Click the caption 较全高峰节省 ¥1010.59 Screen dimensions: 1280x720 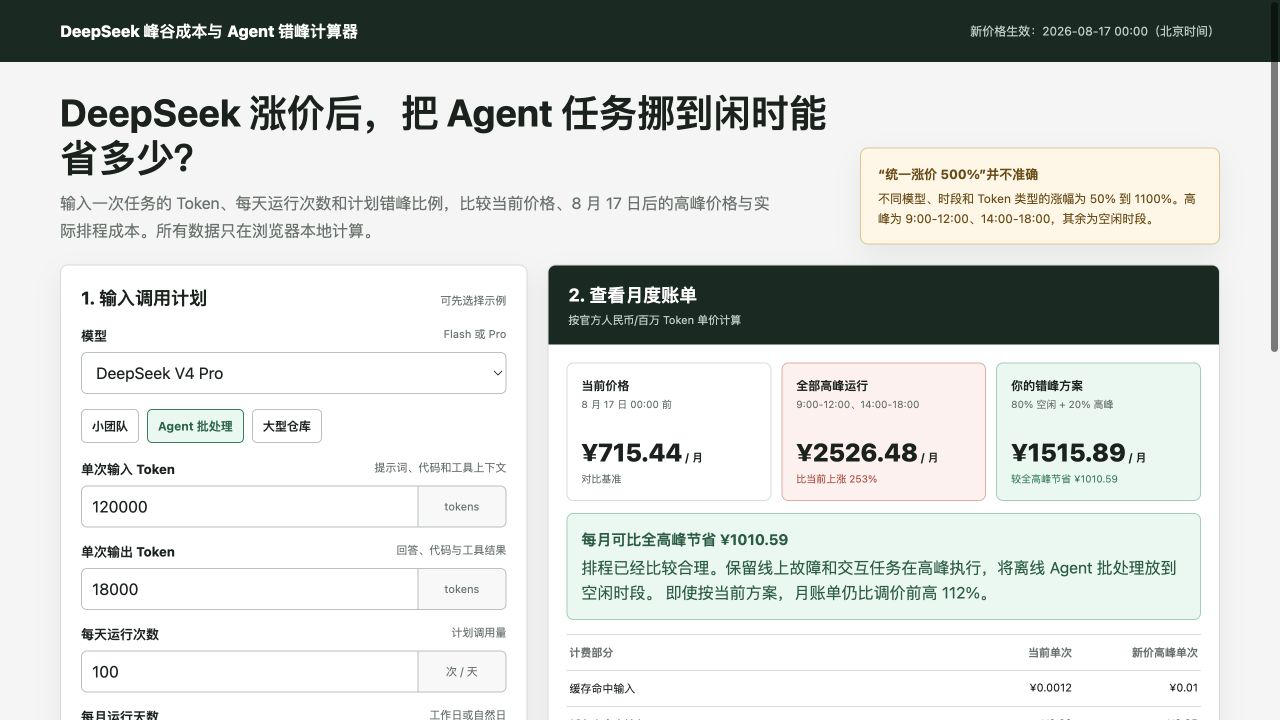[x=1064, y=479]
